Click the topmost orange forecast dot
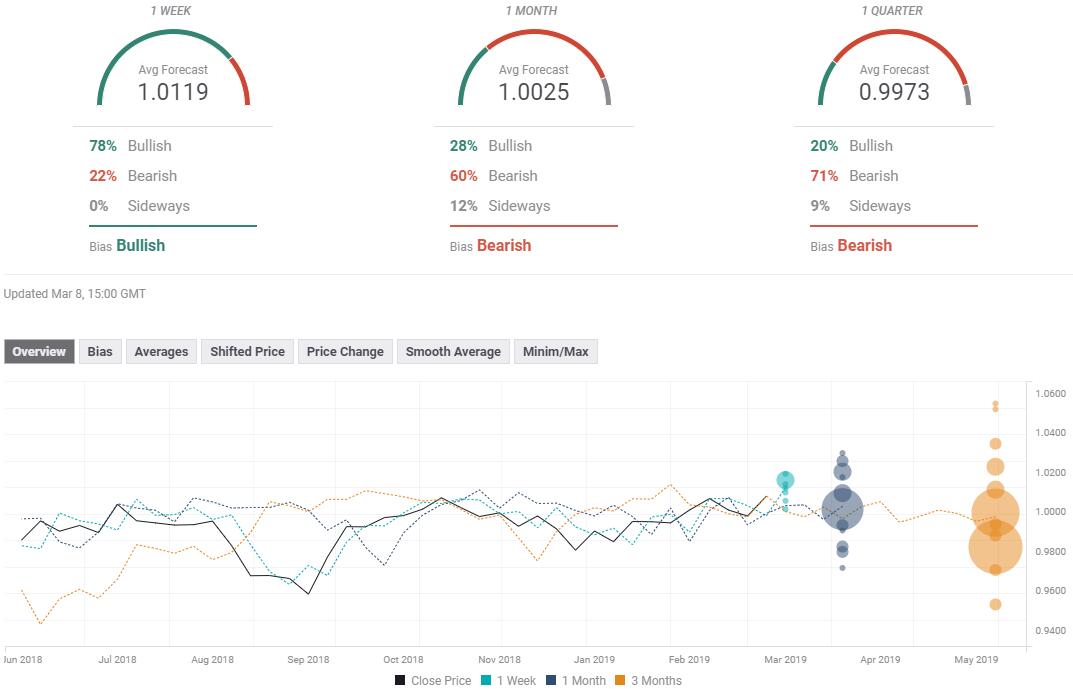Image resolution: width=1073 pixels, height=689 pixels. (995, 404)
